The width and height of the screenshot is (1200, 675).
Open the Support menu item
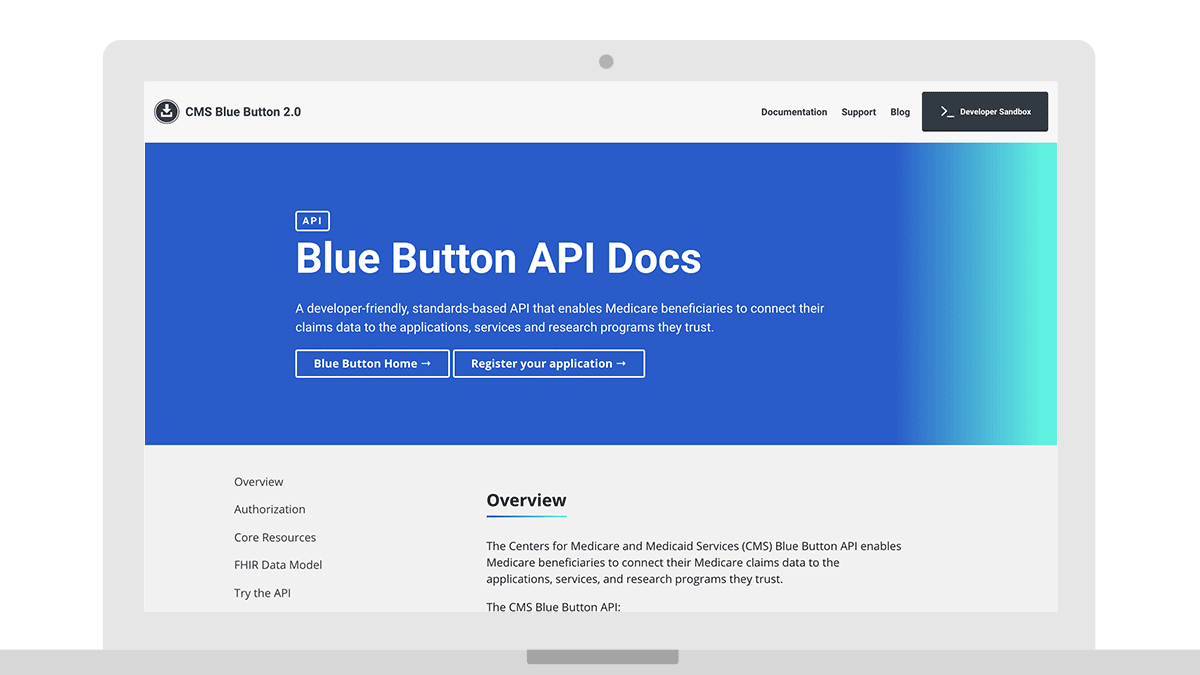858,112
